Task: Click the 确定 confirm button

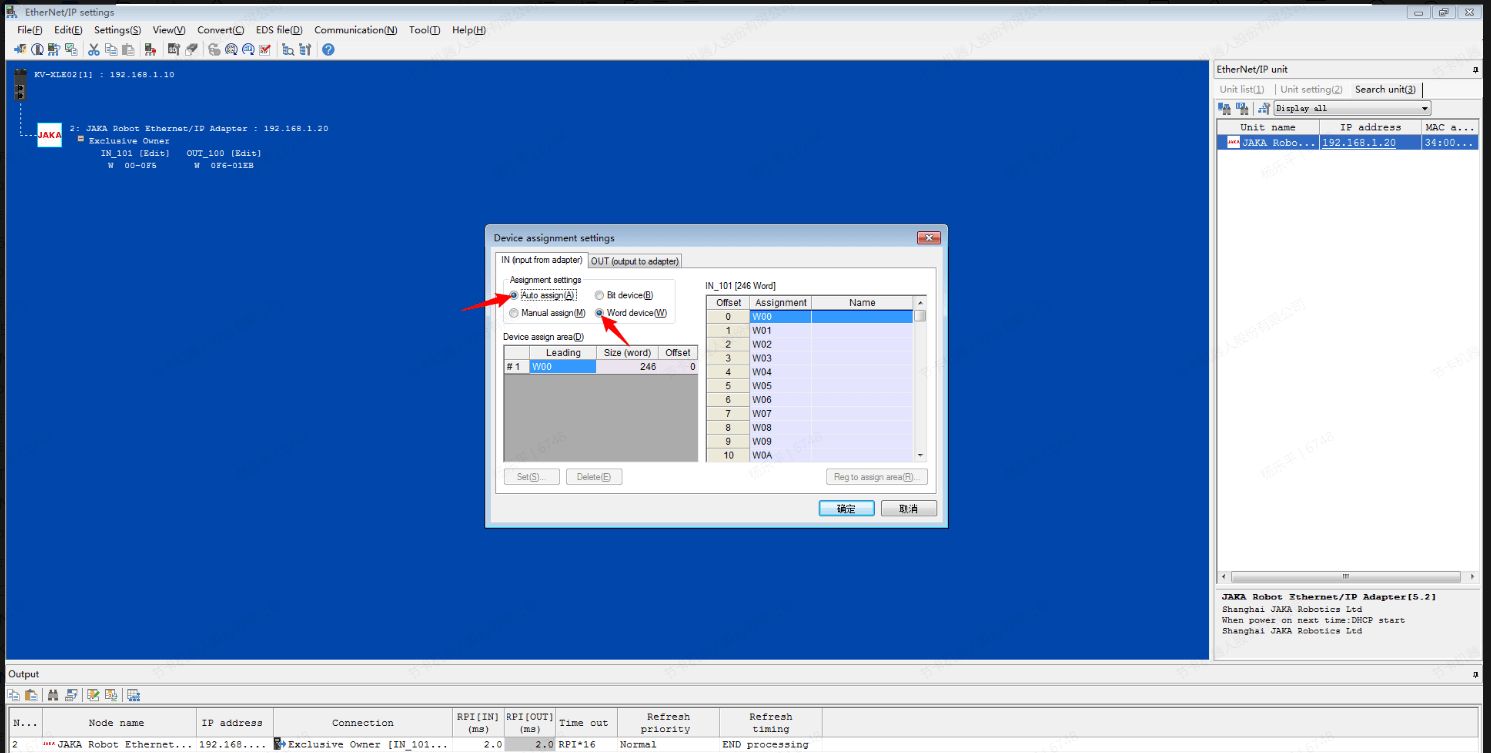Action: 846,508
